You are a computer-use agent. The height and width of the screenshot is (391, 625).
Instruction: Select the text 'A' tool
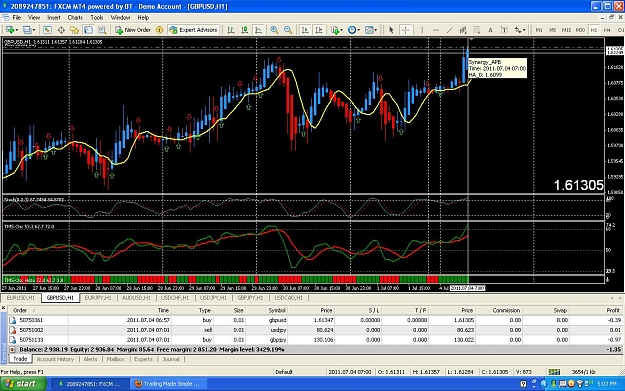(490, 30)
